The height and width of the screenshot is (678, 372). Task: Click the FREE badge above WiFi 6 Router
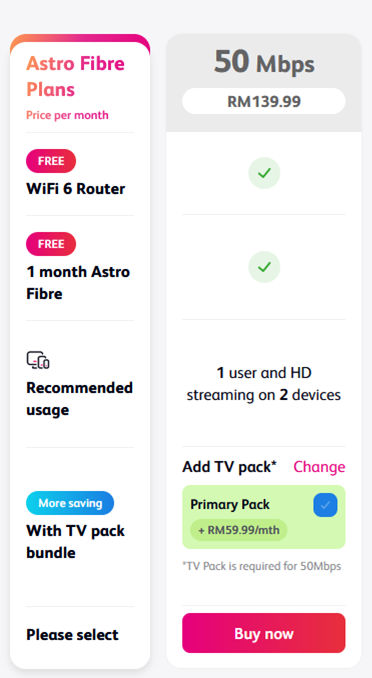point(51,161)
